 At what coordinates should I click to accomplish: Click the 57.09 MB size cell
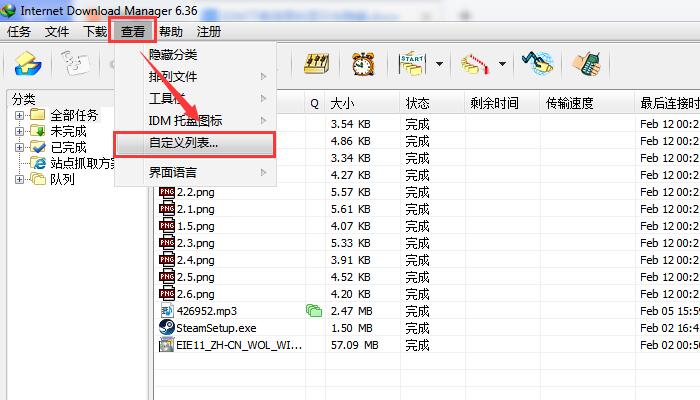click(354, 345)
